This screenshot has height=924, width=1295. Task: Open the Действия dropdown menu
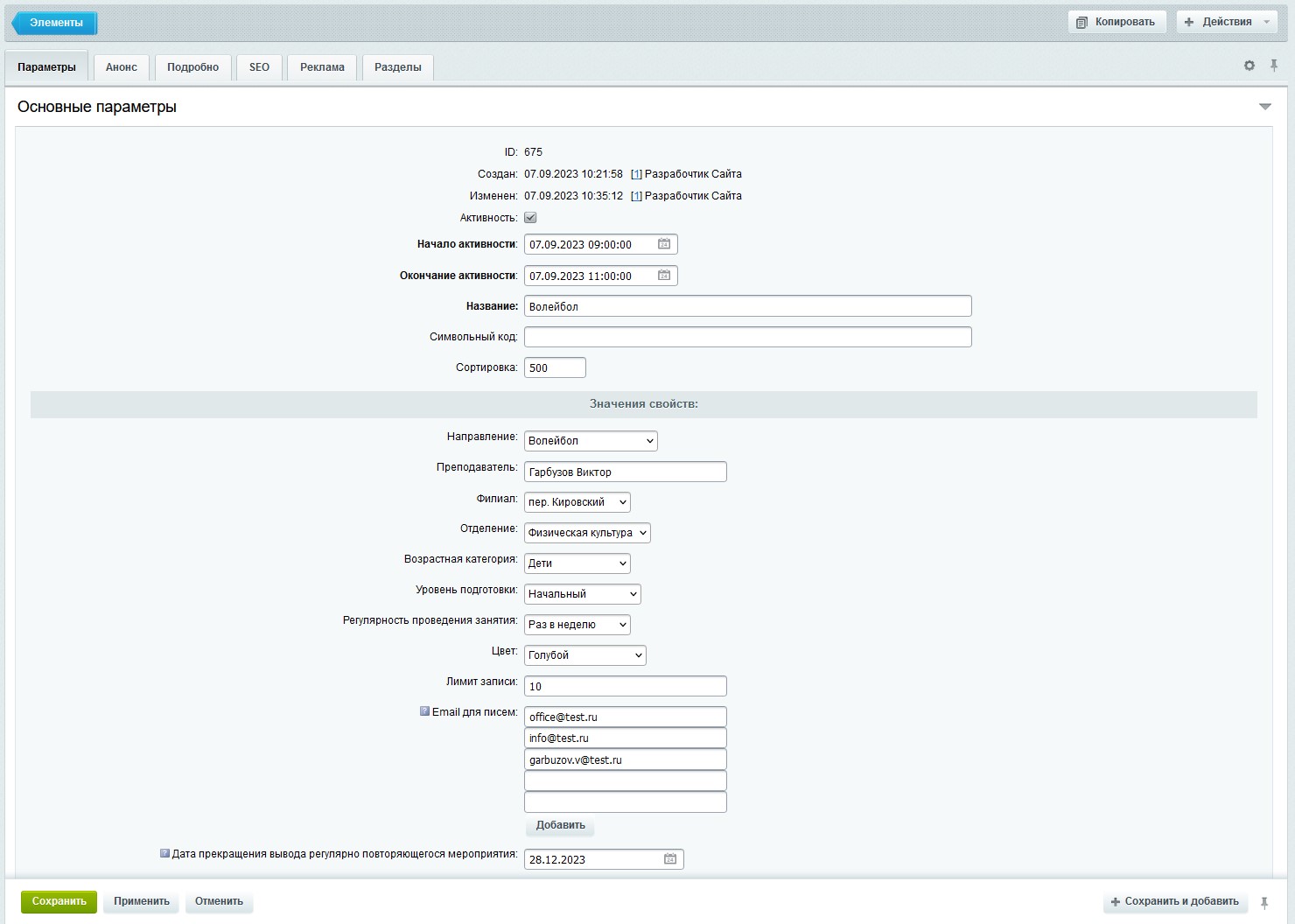pyautogui.click(x=1227, y=22)
